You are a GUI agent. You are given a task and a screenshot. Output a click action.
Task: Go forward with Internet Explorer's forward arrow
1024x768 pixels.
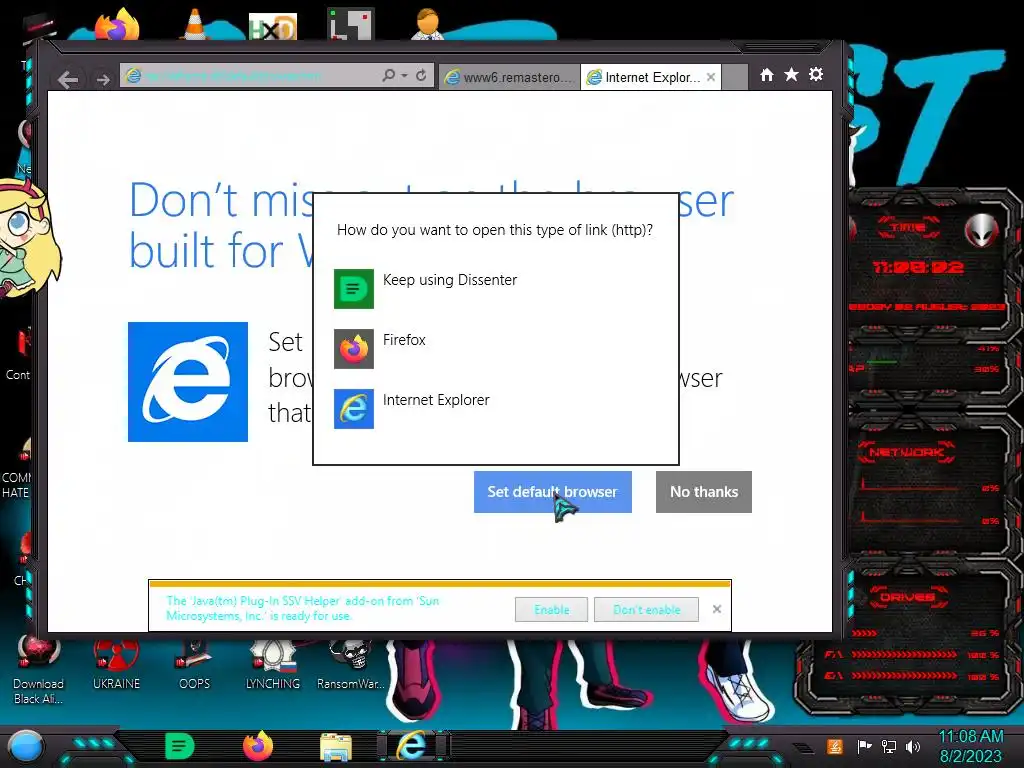(x=103, y=80)
